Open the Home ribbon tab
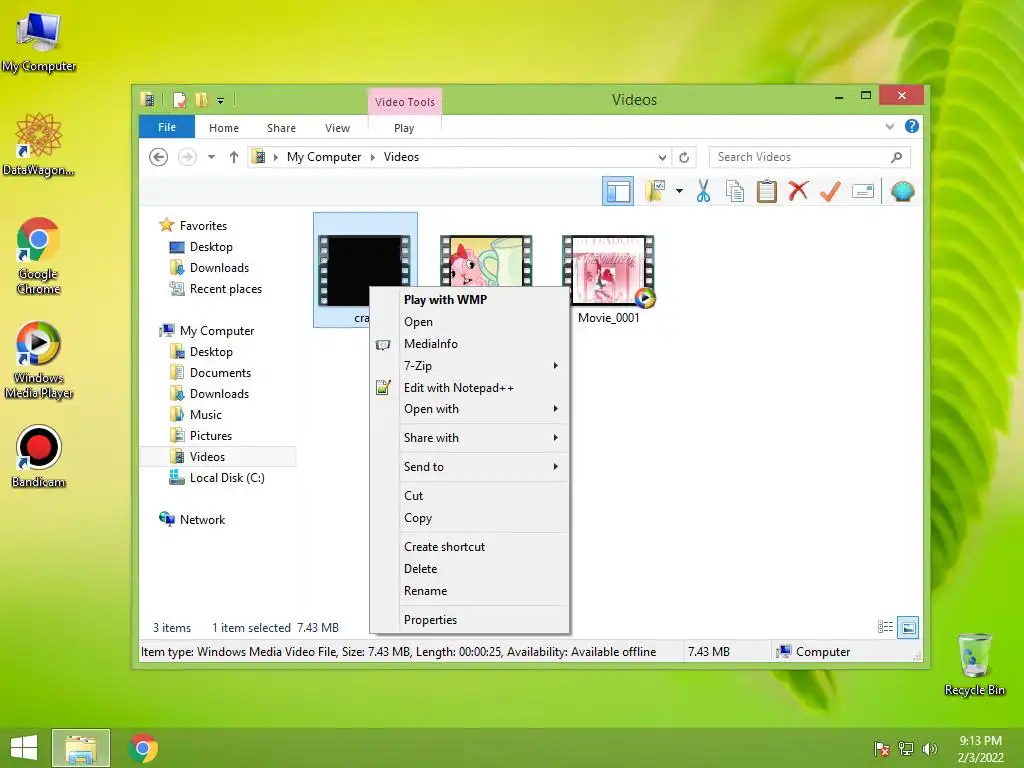1024x768 pixels. click(223, 128)
